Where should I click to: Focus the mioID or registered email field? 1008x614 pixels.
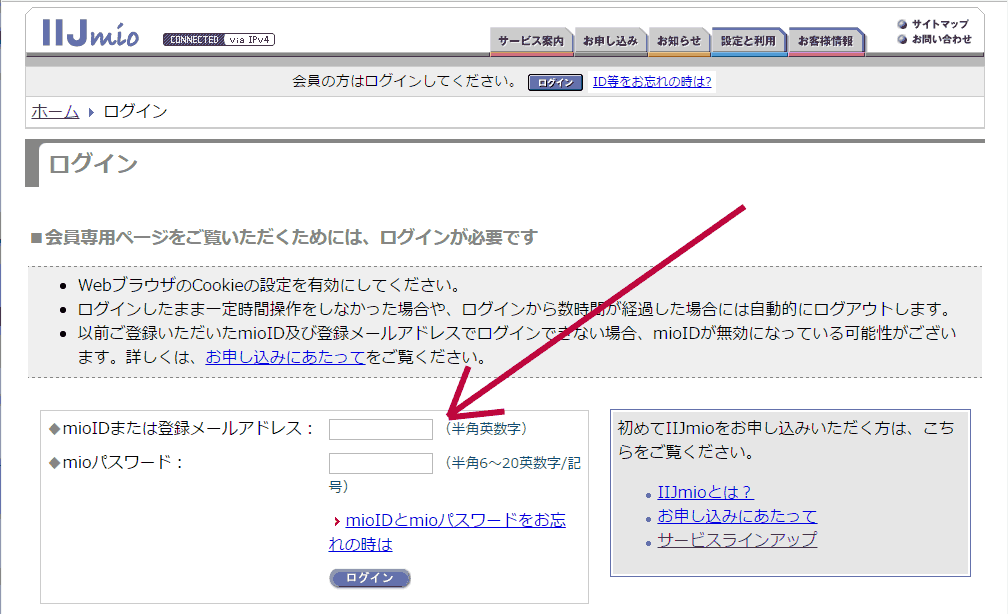[x=380, y=429]
